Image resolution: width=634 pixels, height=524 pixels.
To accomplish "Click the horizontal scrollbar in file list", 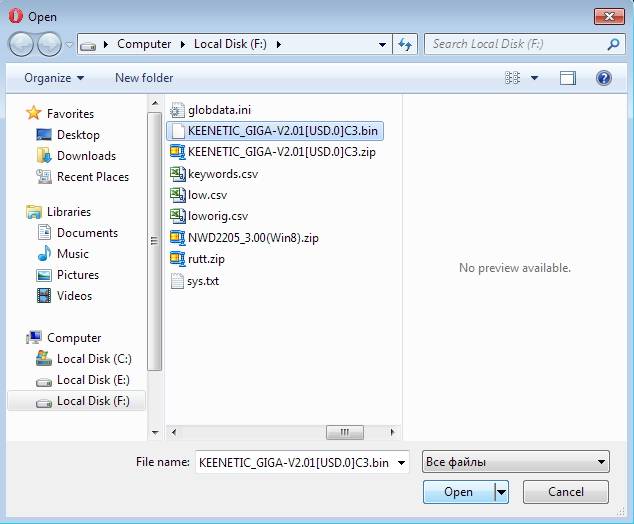I will pos(345,432).
